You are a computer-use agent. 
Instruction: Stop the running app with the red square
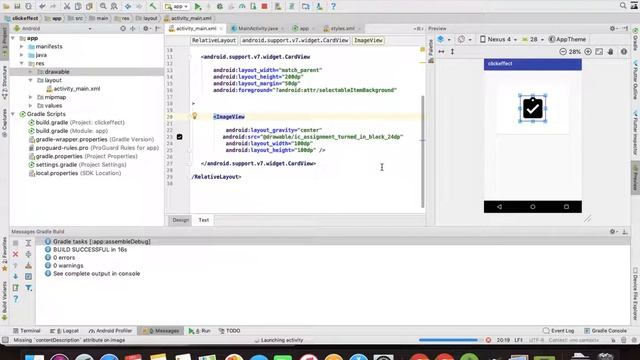coord(264,6)
